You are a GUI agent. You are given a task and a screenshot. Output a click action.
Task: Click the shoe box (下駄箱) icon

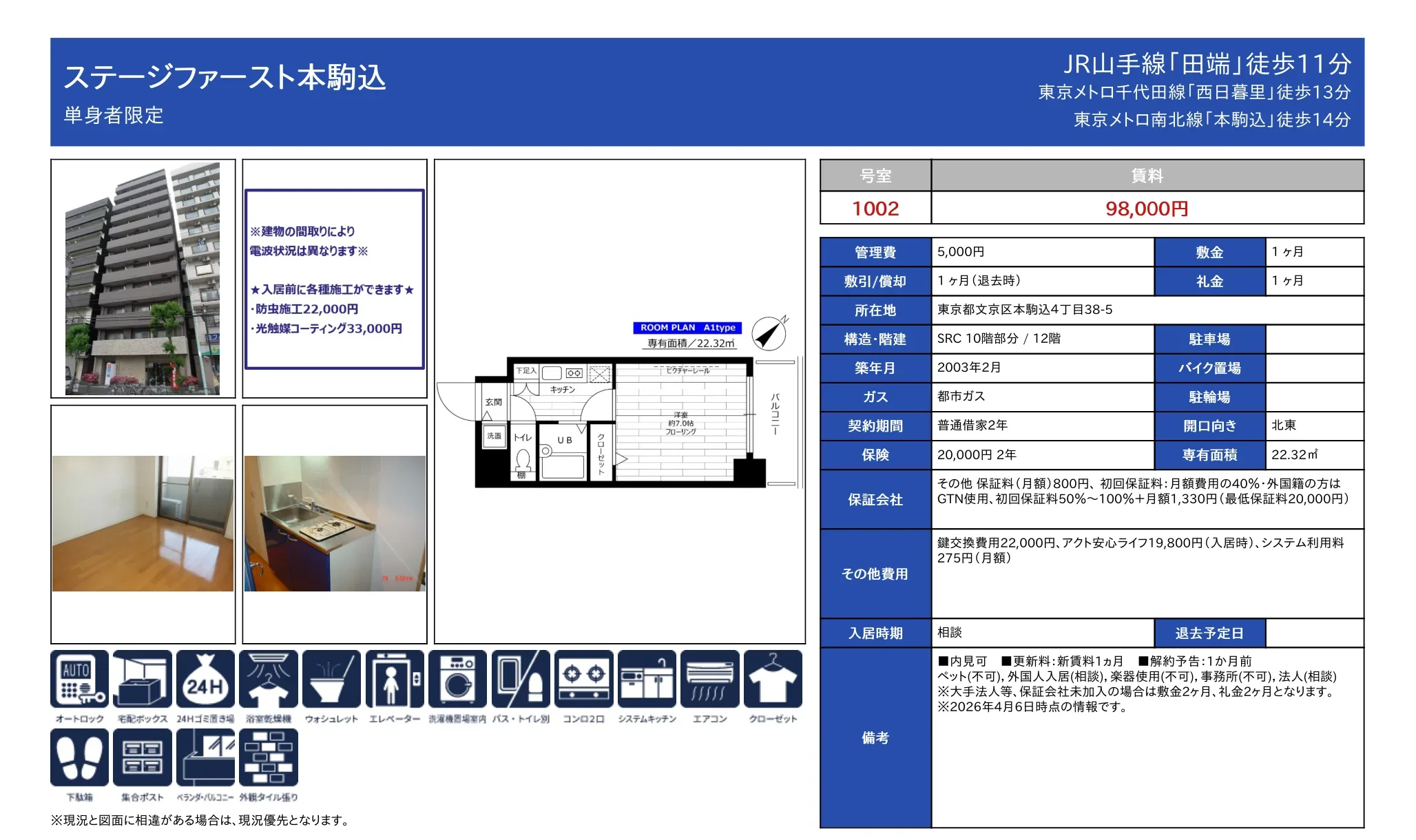tap(79, 757)
